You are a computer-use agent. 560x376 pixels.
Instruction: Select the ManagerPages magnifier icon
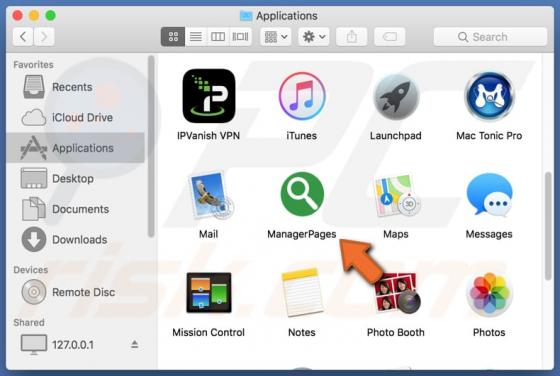(x=302, y=194)
